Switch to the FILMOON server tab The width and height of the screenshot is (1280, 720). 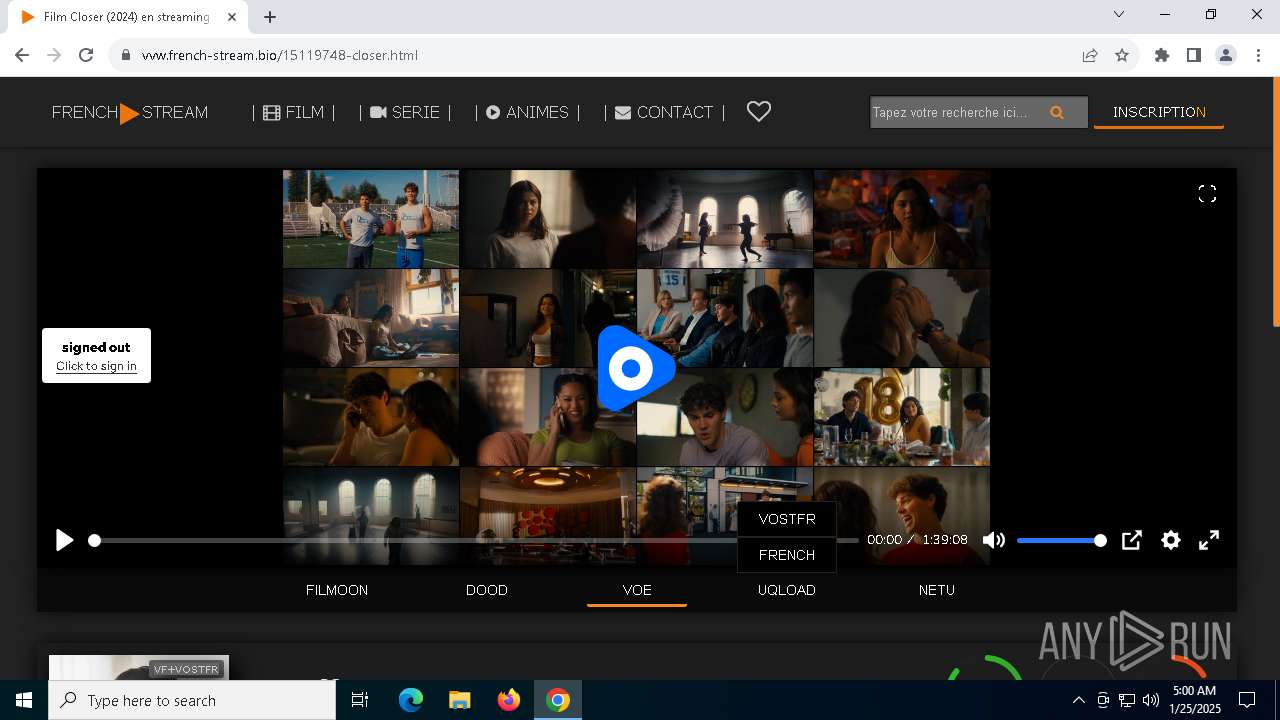point(337,590)
